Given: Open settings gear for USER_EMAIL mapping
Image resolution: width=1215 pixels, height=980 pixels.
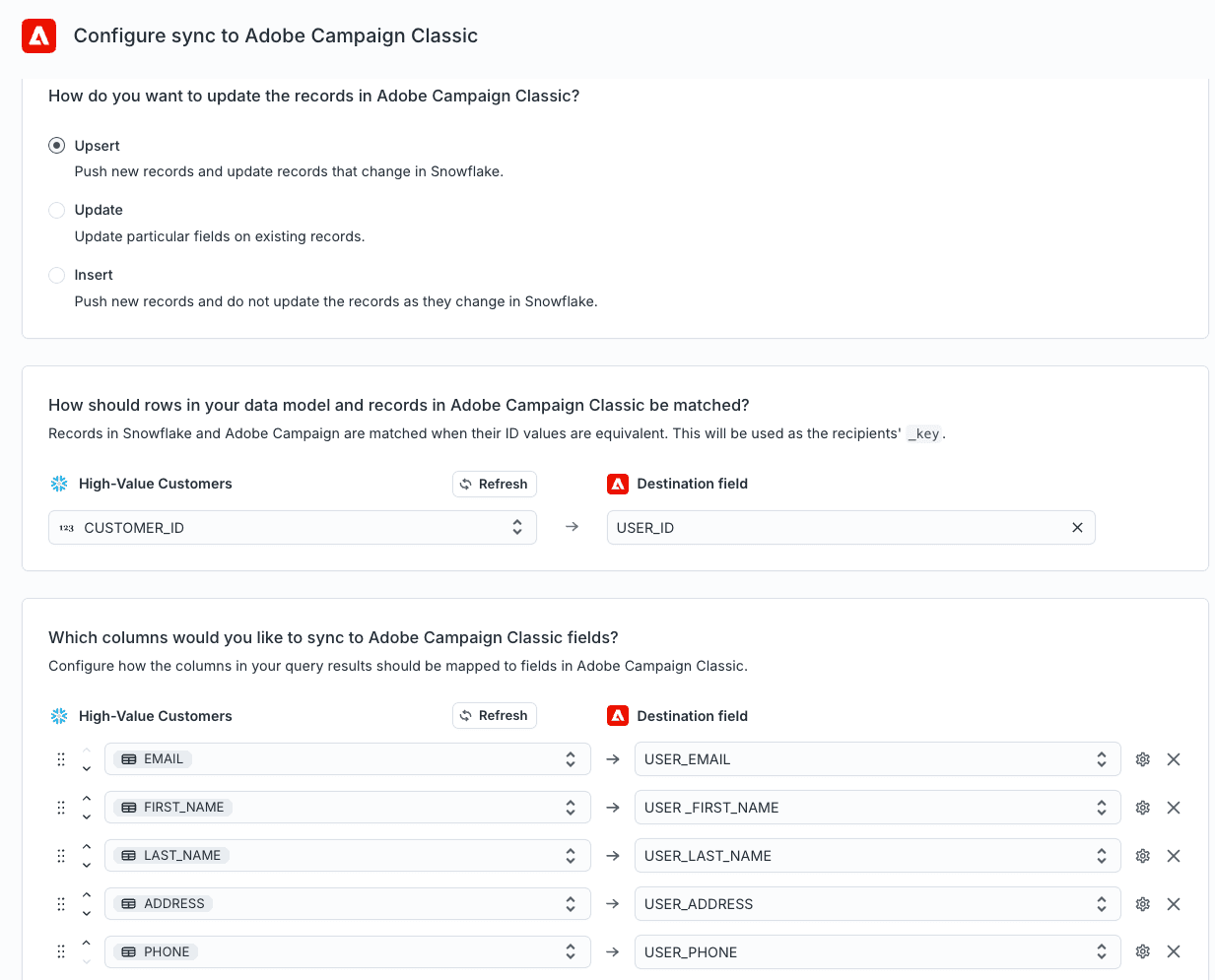Looking at the screenshot, I should (1143, 759).
